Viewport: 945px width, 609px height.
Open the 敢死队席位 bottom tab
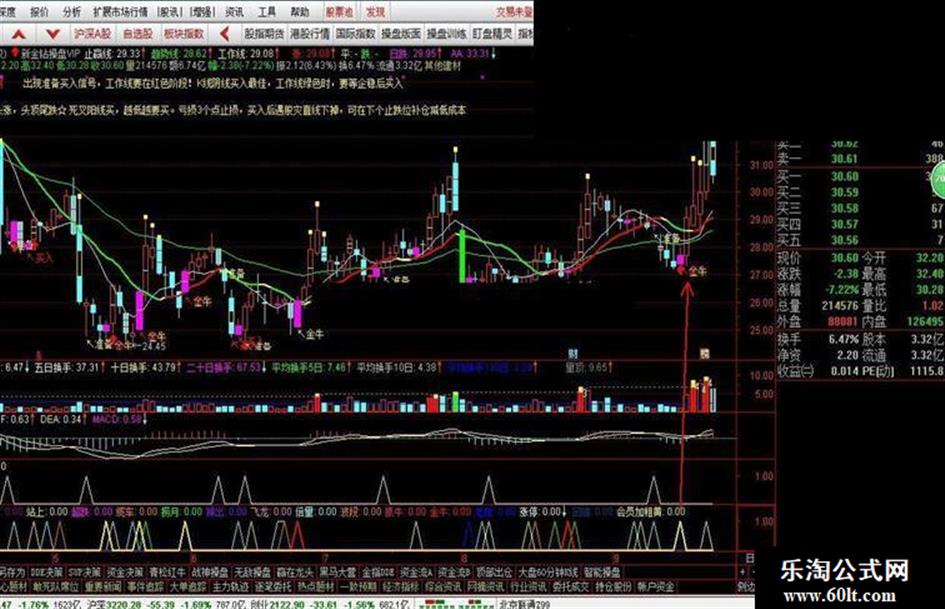tap(56, 586)
